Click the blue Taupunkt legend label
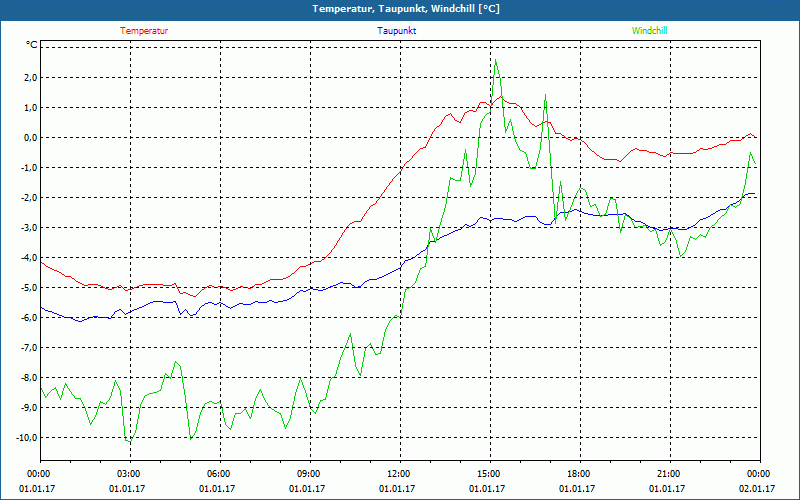Image resolution: width=800 pixels, height=500 pixels. coord(396,31)
